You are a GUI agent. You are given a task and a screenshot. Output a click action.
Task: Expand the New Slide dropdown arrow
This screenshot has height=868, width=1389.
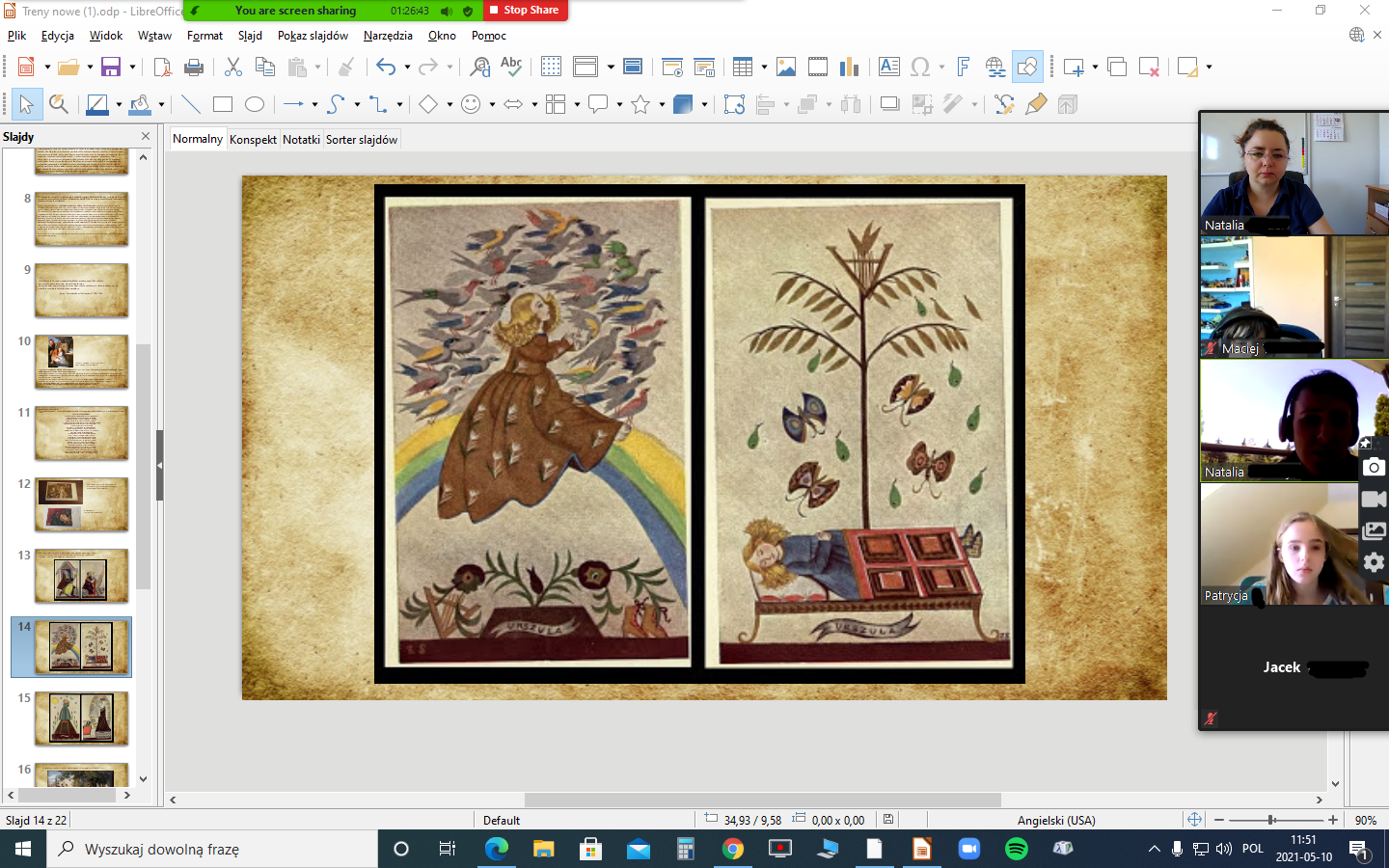(1095, 67)
